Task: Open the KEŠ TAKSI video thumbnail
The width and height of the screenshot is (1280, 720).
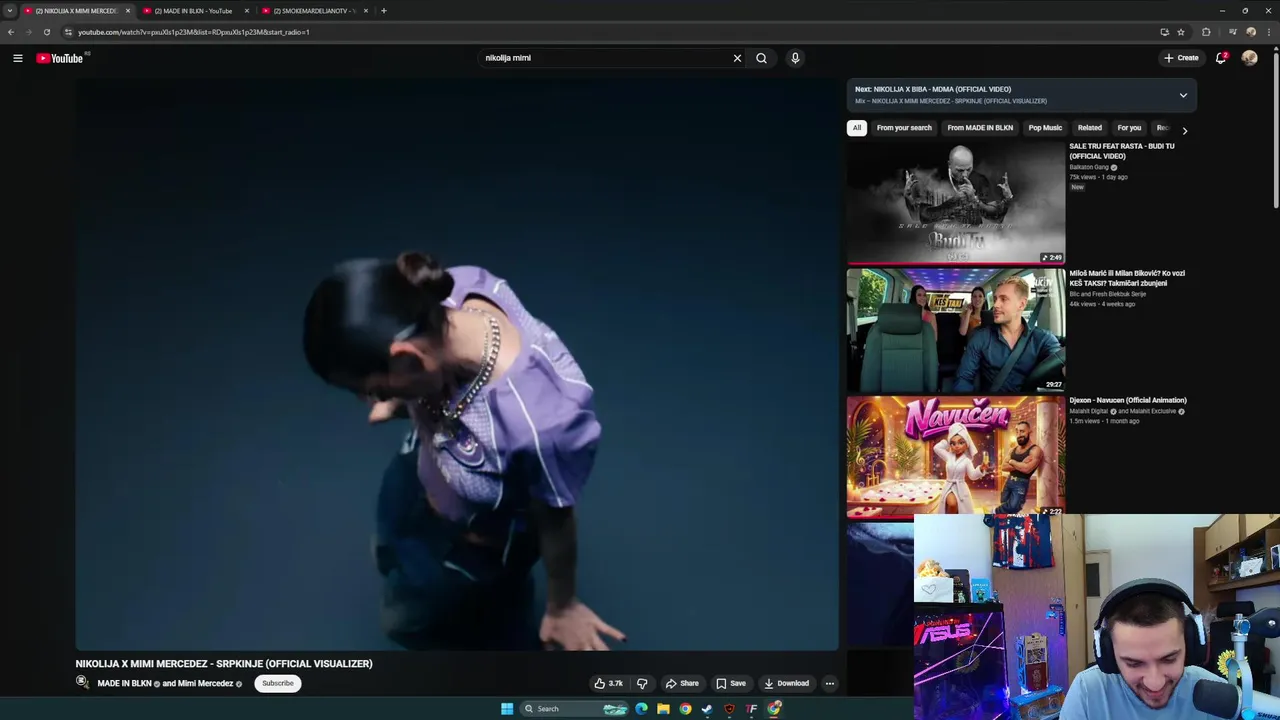Action: [x=956, y=330]
